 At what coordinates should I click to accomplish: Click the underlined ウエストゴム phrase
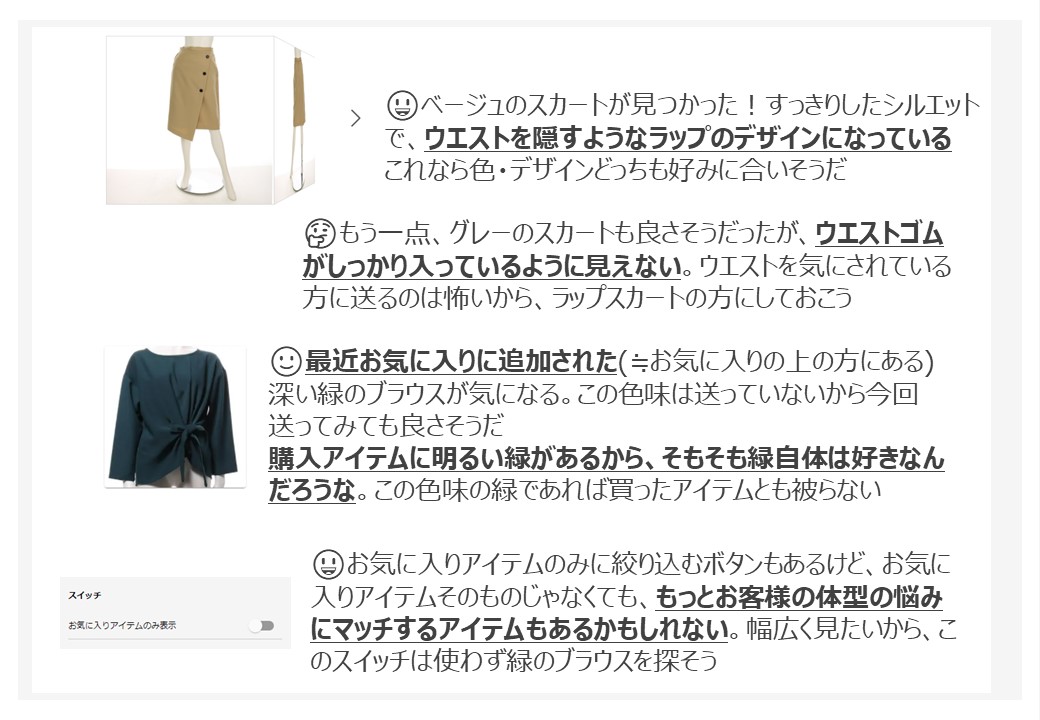point(879,233)
